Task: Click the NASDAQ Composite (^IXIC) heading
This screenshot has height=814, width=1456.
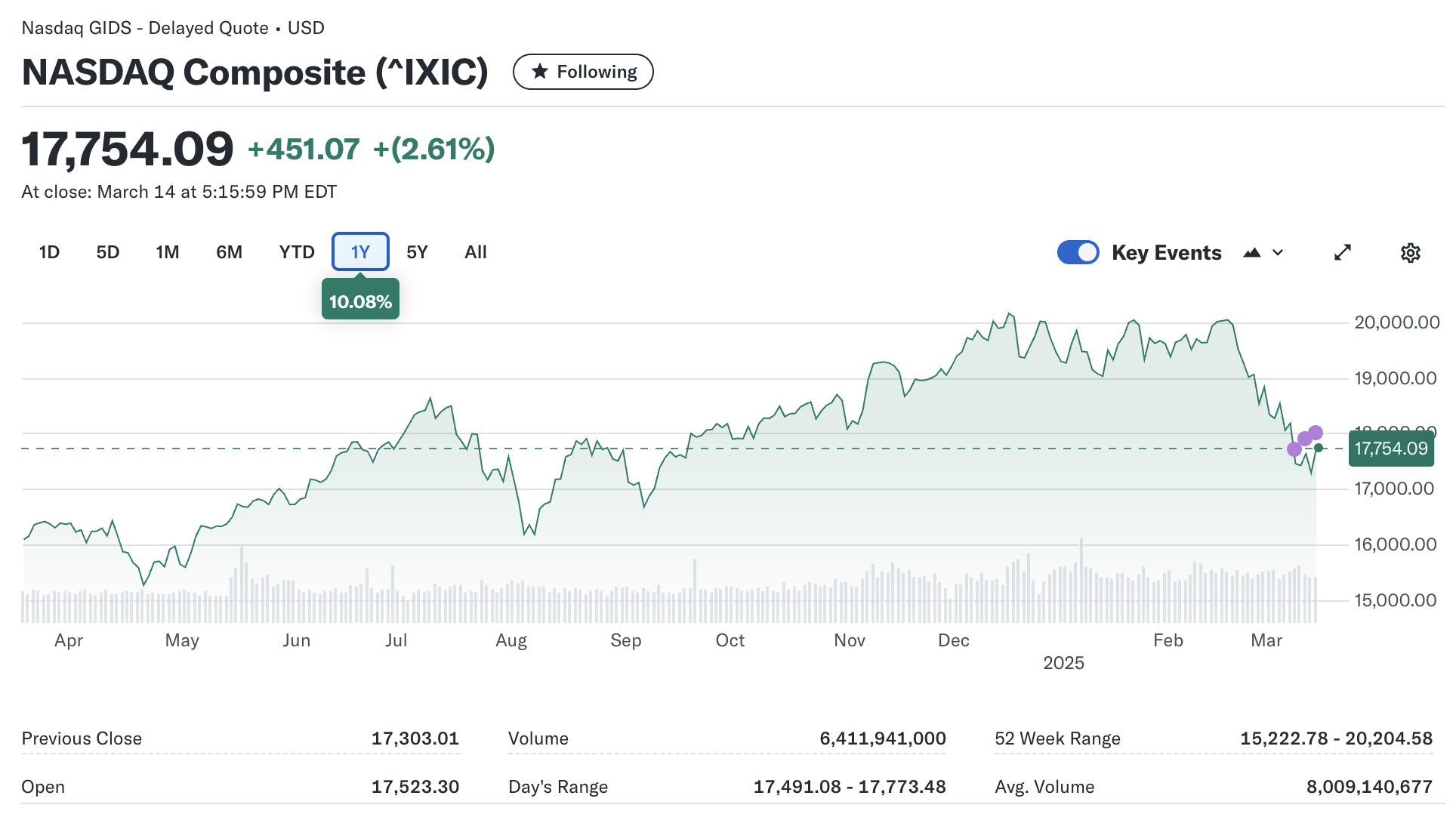Action: (255, 72)
